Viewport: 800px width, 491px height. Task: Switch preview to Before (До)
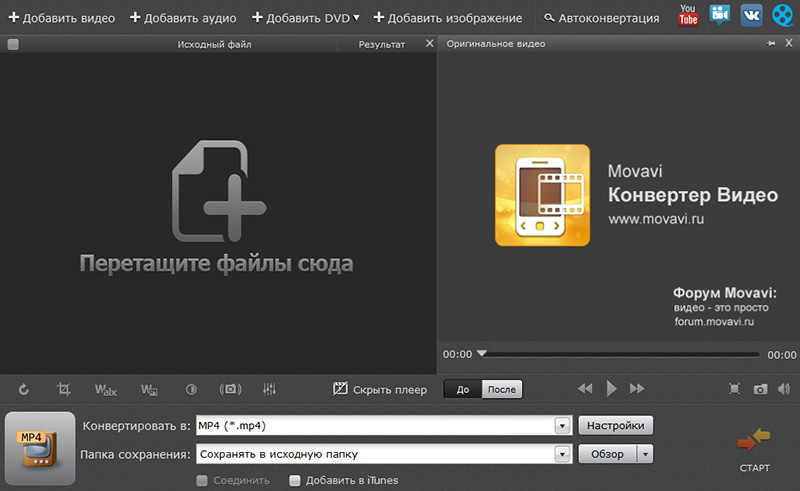coord(463,389)
